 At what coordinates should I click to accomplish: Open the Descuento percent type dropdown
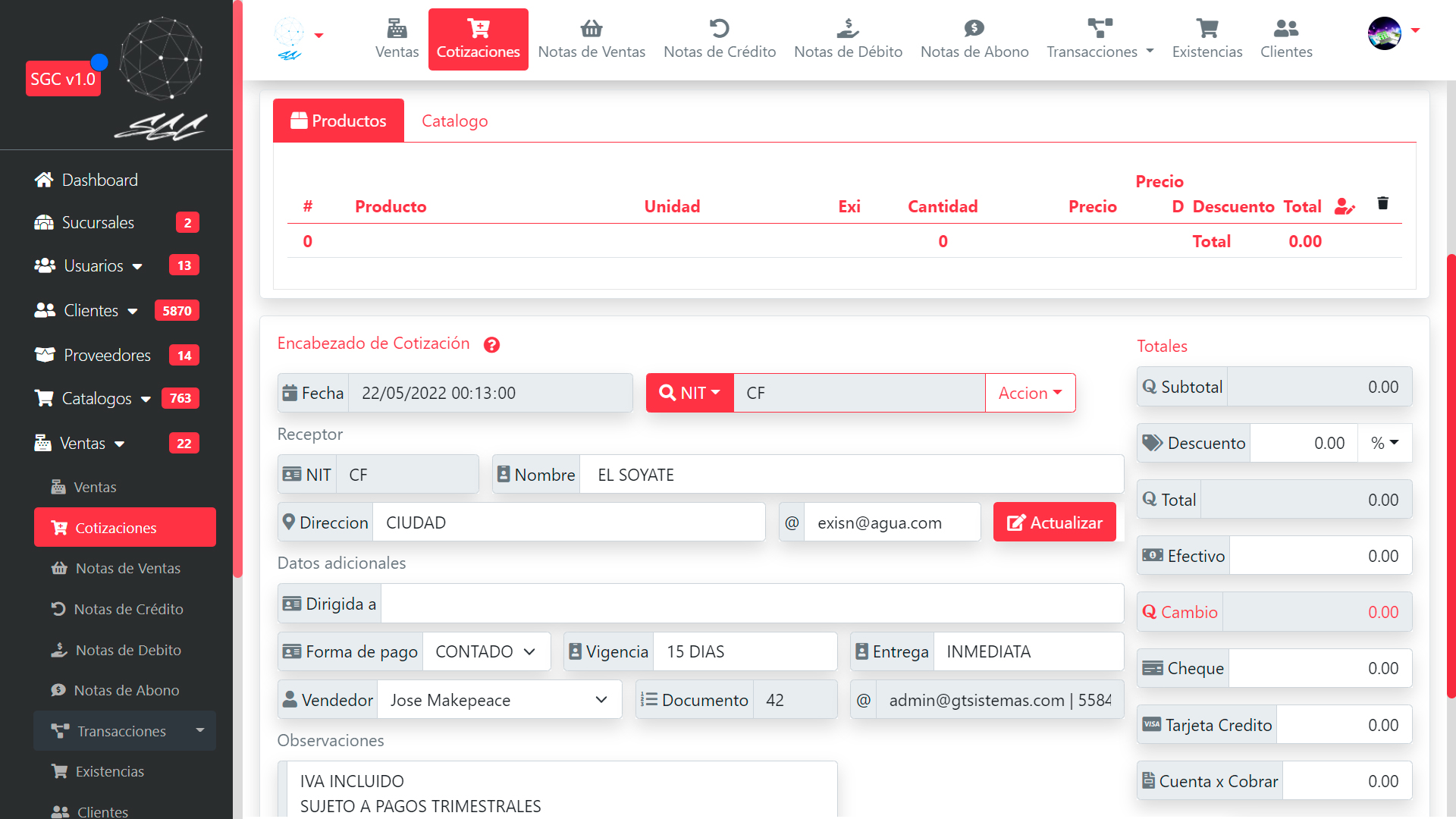pos(1384,443)
